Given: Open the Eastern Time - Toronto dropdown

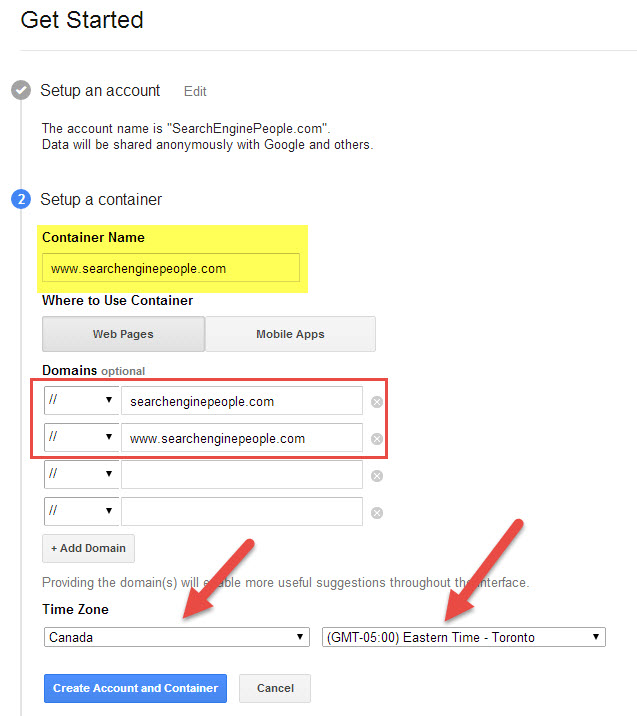Looking at the screenshot, I should tap(464, 637).
